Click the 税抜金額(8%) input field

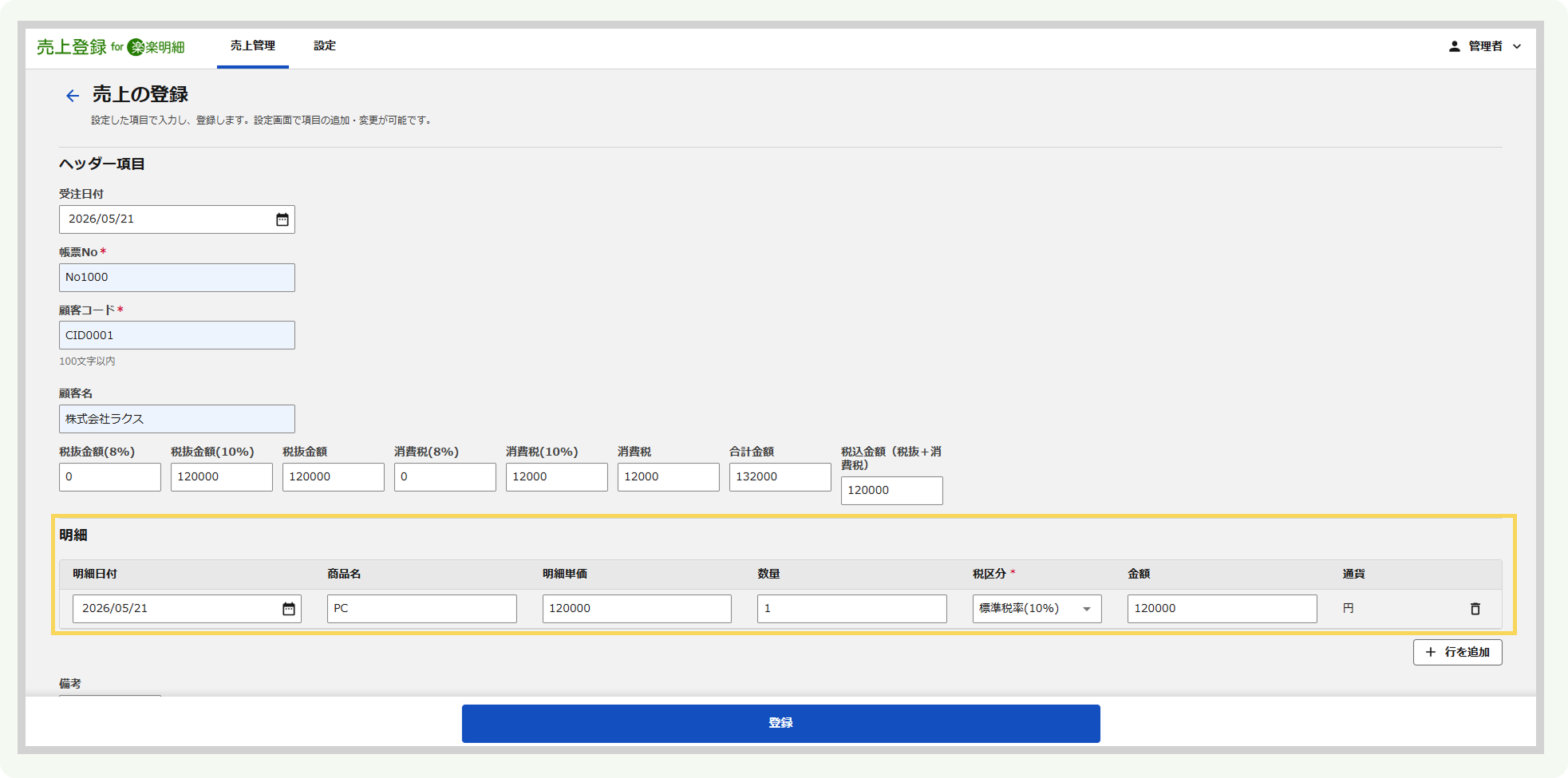pos(110,477)
